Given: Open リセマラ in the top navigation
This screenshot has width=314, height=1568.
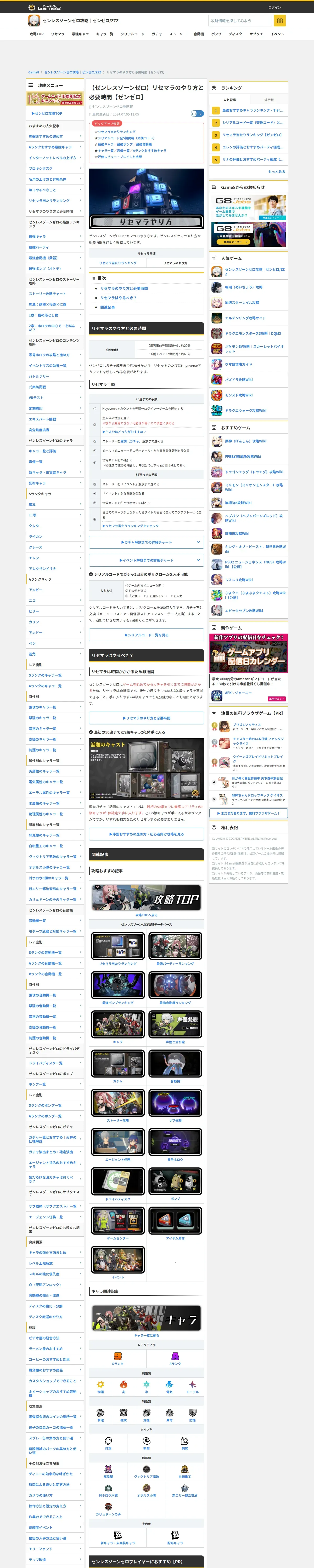Looking at the screenshot, I should coord(57,34).
